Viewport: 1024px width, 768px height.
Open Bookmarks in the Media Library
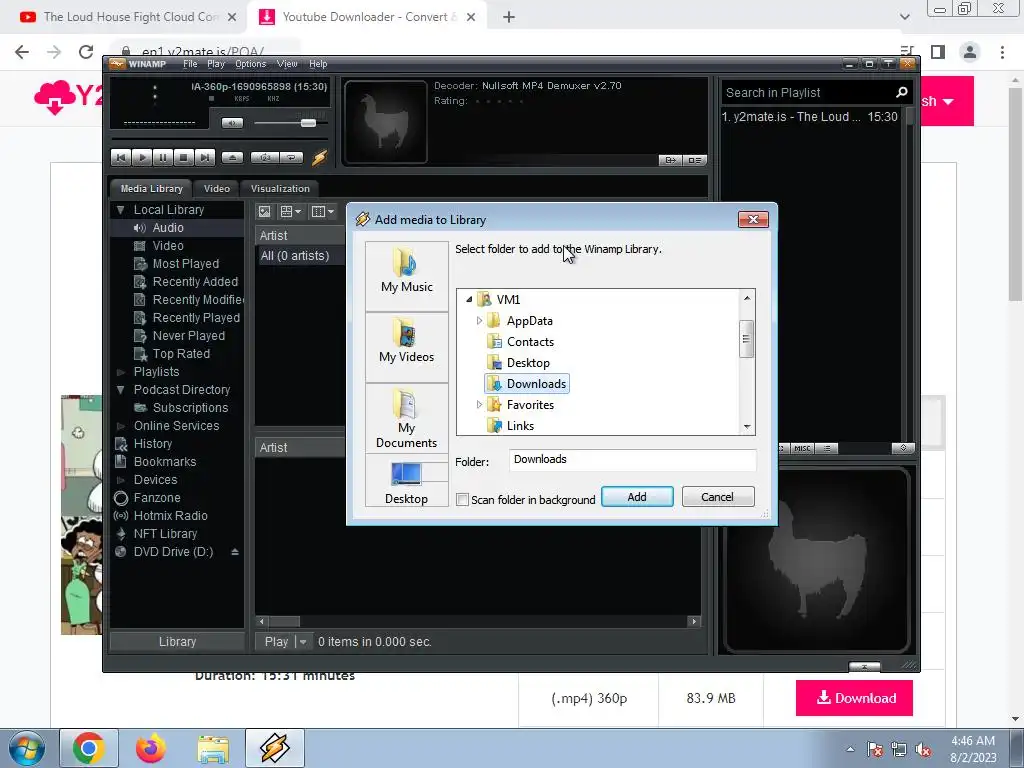pos(165,462)
